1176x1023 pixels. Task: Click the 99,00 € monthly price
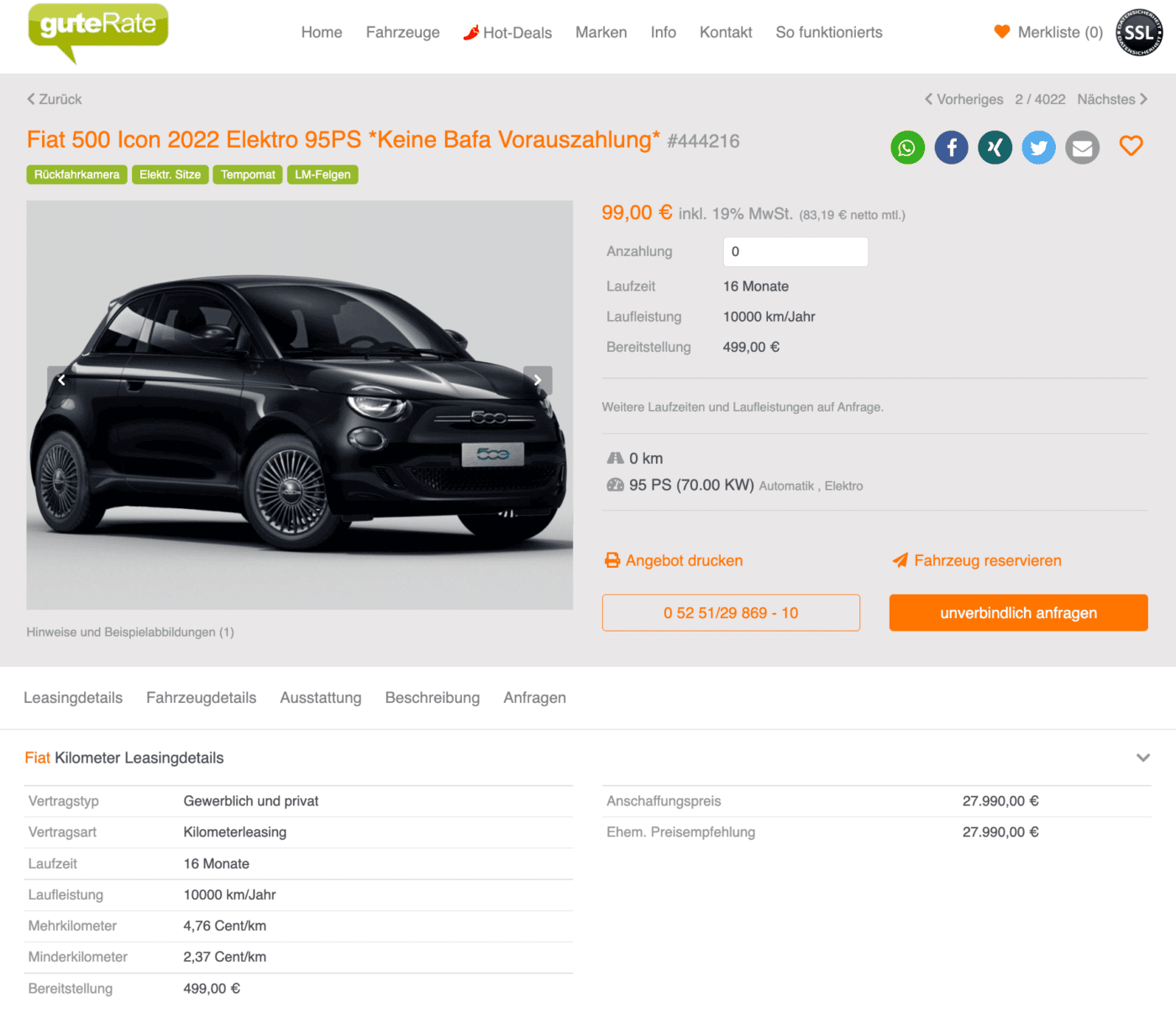tap(637, 212)
